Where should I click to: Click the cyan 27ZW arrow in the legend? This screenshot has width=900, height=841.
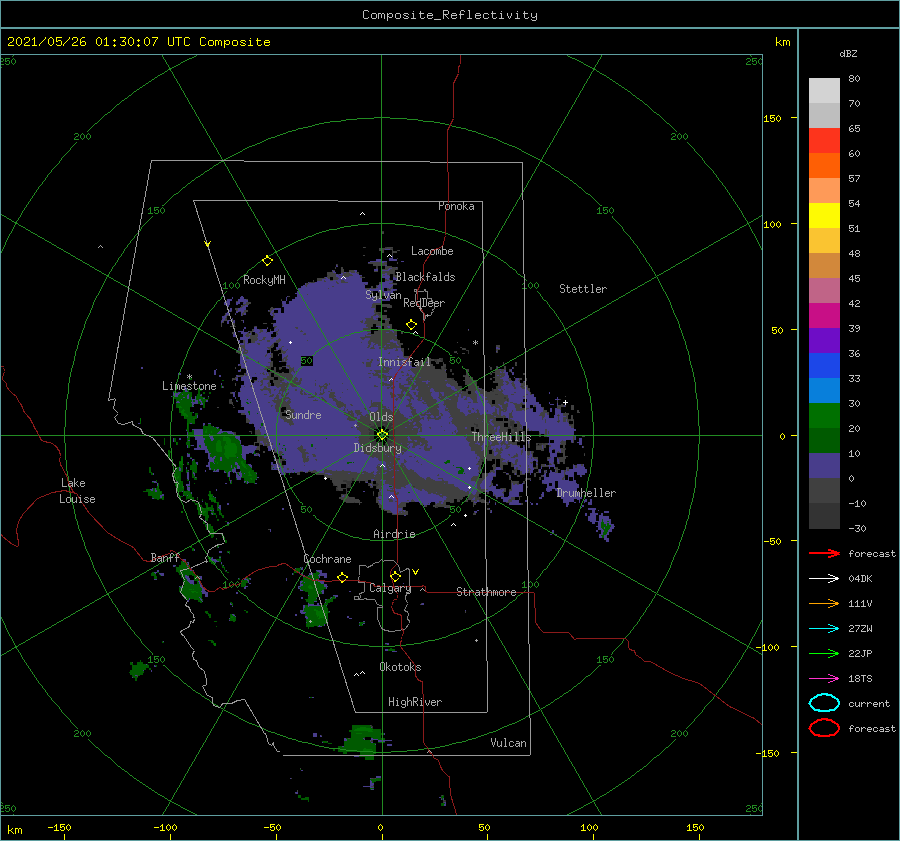824,629
